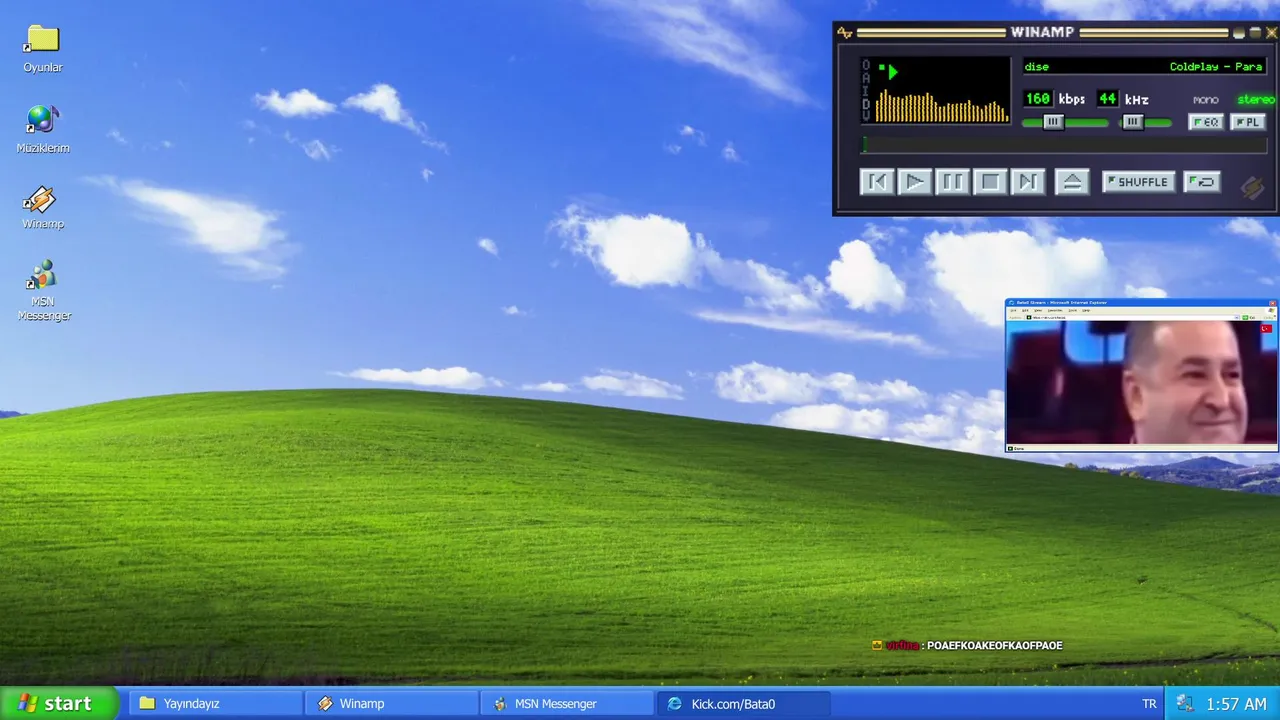
Task: Toggle Shuffle in Winamp
Action: tap(1138, 182)
